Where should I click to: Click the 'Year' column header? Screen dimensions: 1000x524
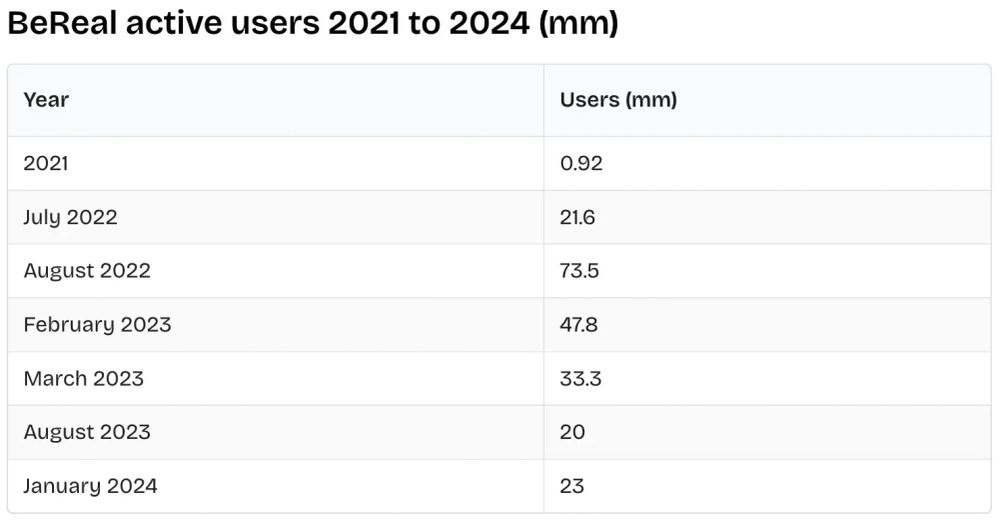(46, 100)
